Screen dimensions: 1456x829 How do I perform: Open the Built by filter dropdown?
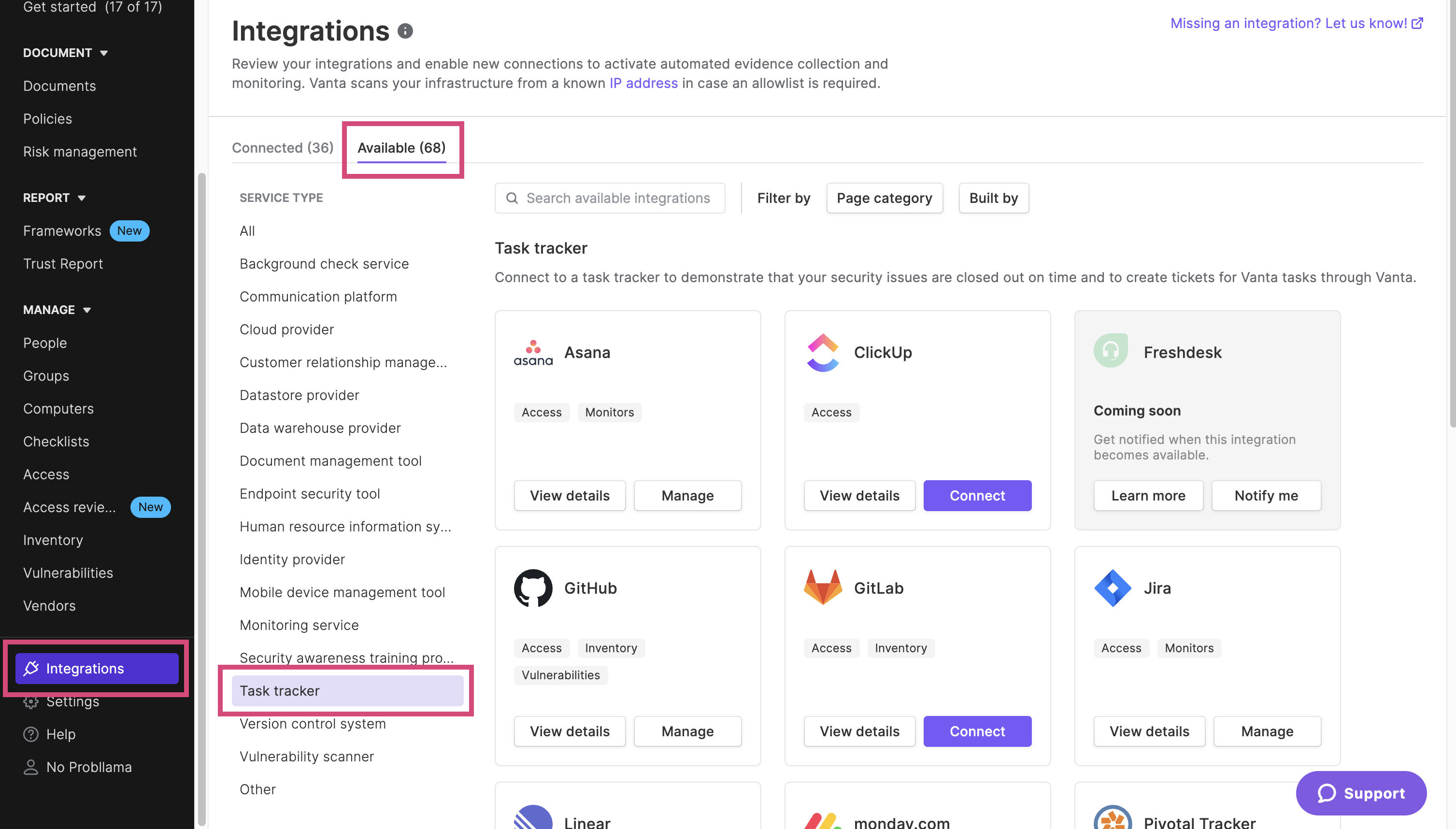(993, 198)
